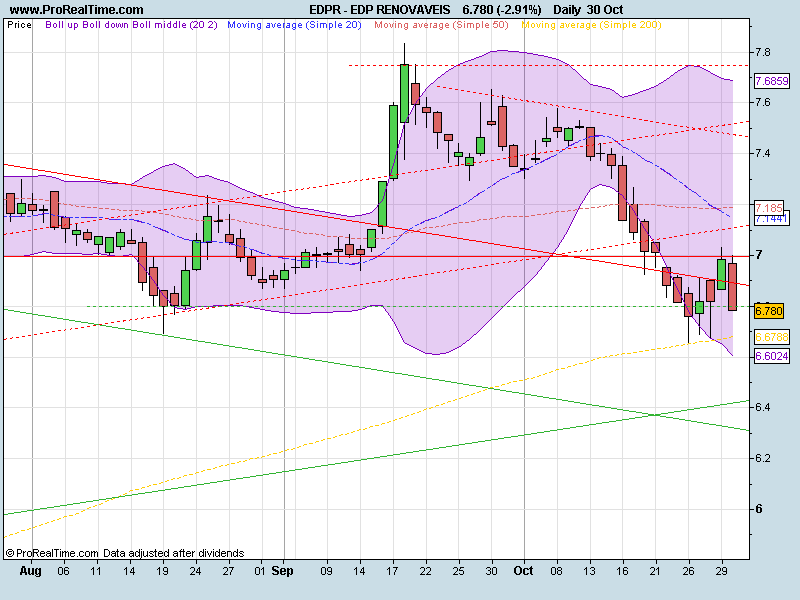Click the 24 date label on the date axis
800x600 pixels.
coord(195,571)
